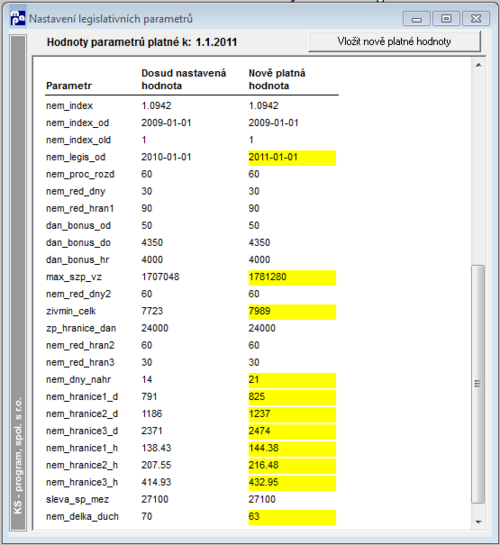
Task: Select the nem_dny_nahr new value 21
Action: (292, 380)
